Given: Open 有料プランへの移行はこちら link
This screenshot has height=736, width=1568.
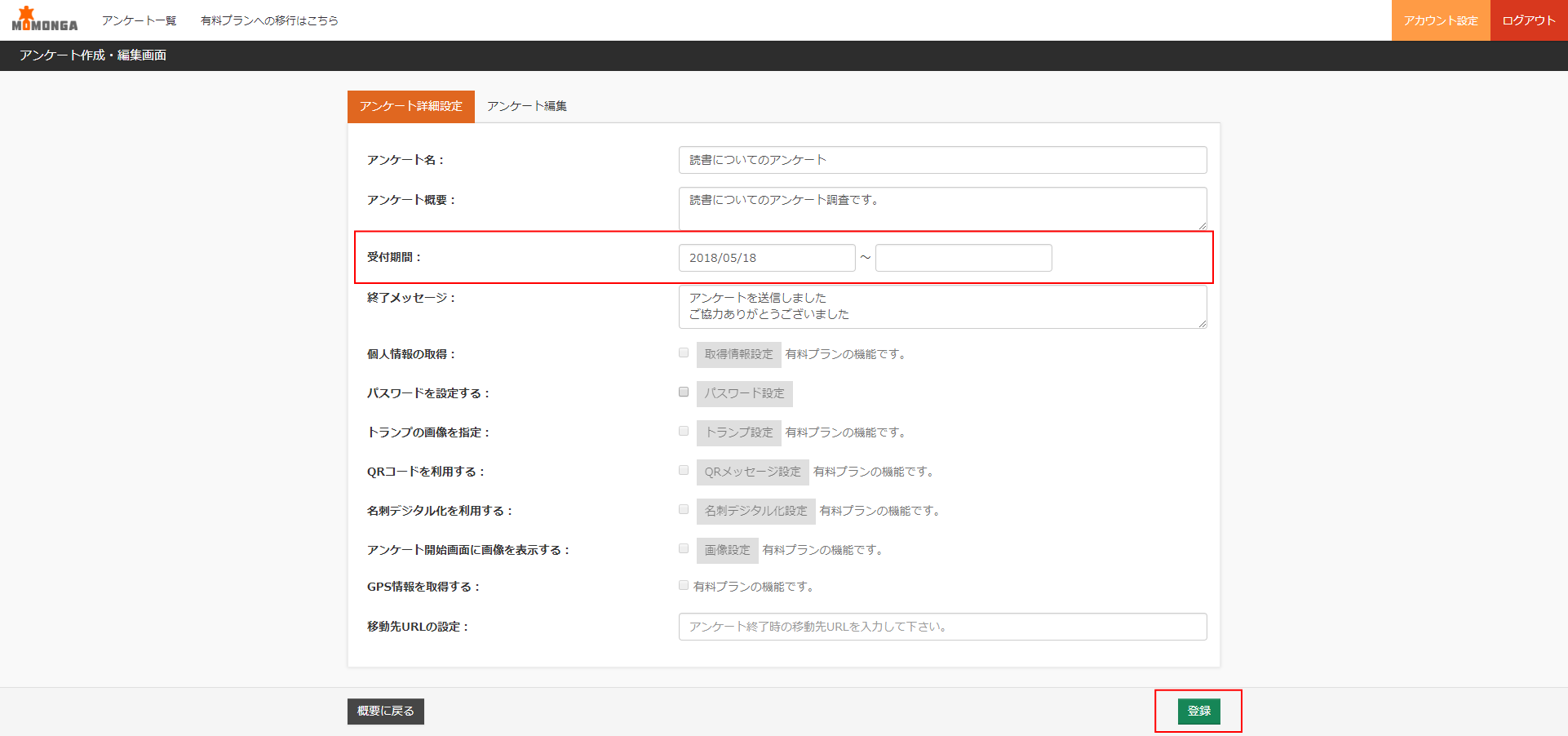Looking at the screenshot, I should [x=269, y=20].
